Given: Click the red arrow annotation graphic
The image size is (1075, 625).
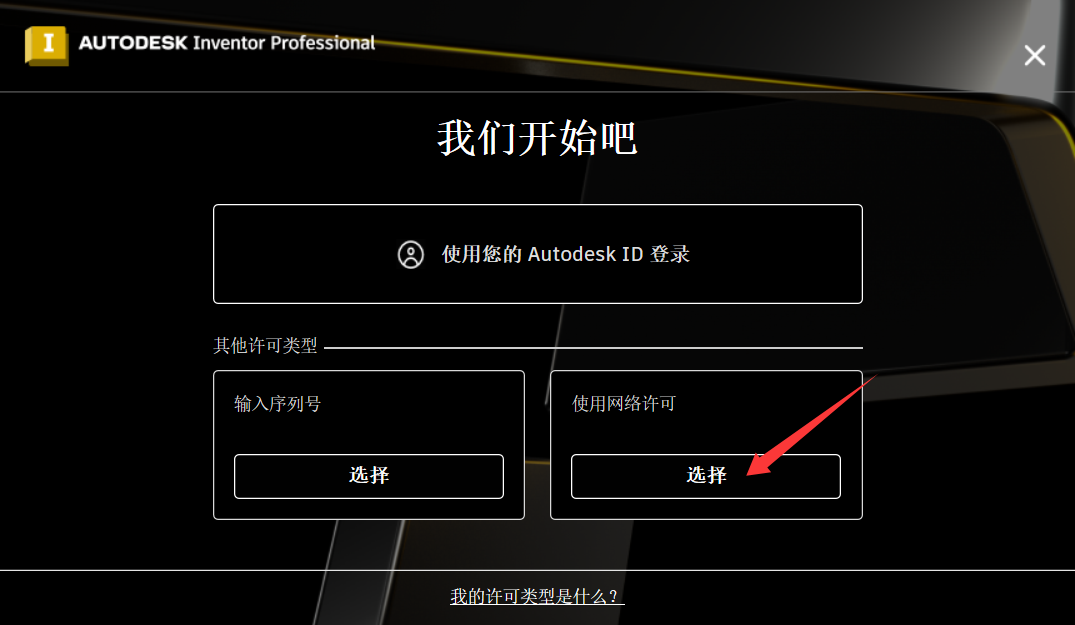Looking at the screenshot, I should tap(811, 425).
